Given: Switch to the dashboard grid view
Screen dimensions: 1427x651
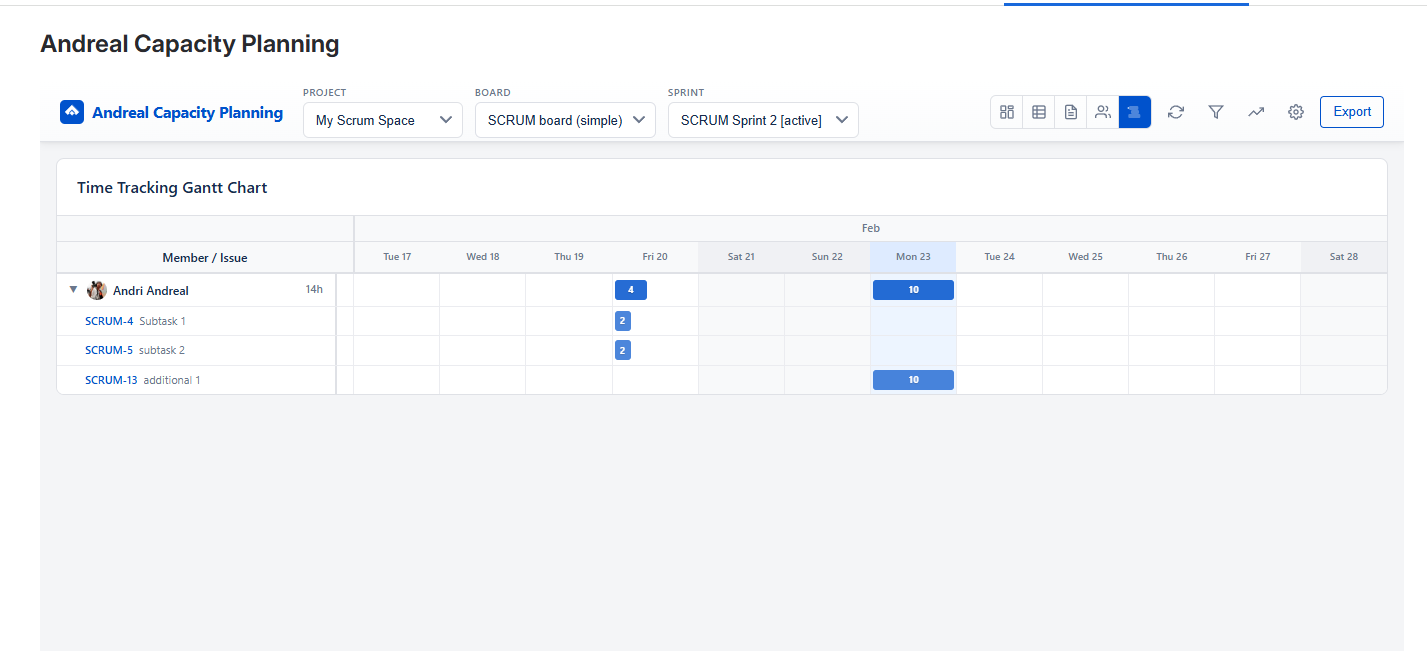Looking at the screenshot, I should pos(1007,112).
